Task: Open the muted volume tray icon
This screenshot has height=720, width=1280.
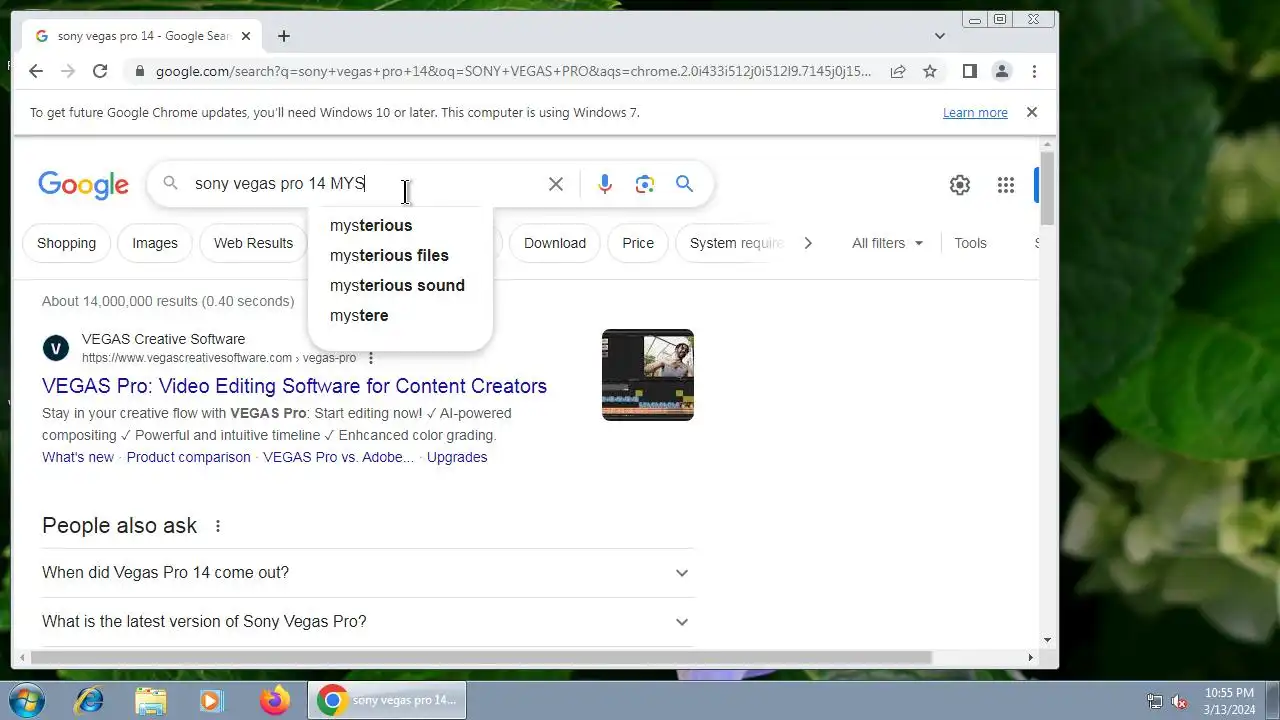Action: [1180, 701]
